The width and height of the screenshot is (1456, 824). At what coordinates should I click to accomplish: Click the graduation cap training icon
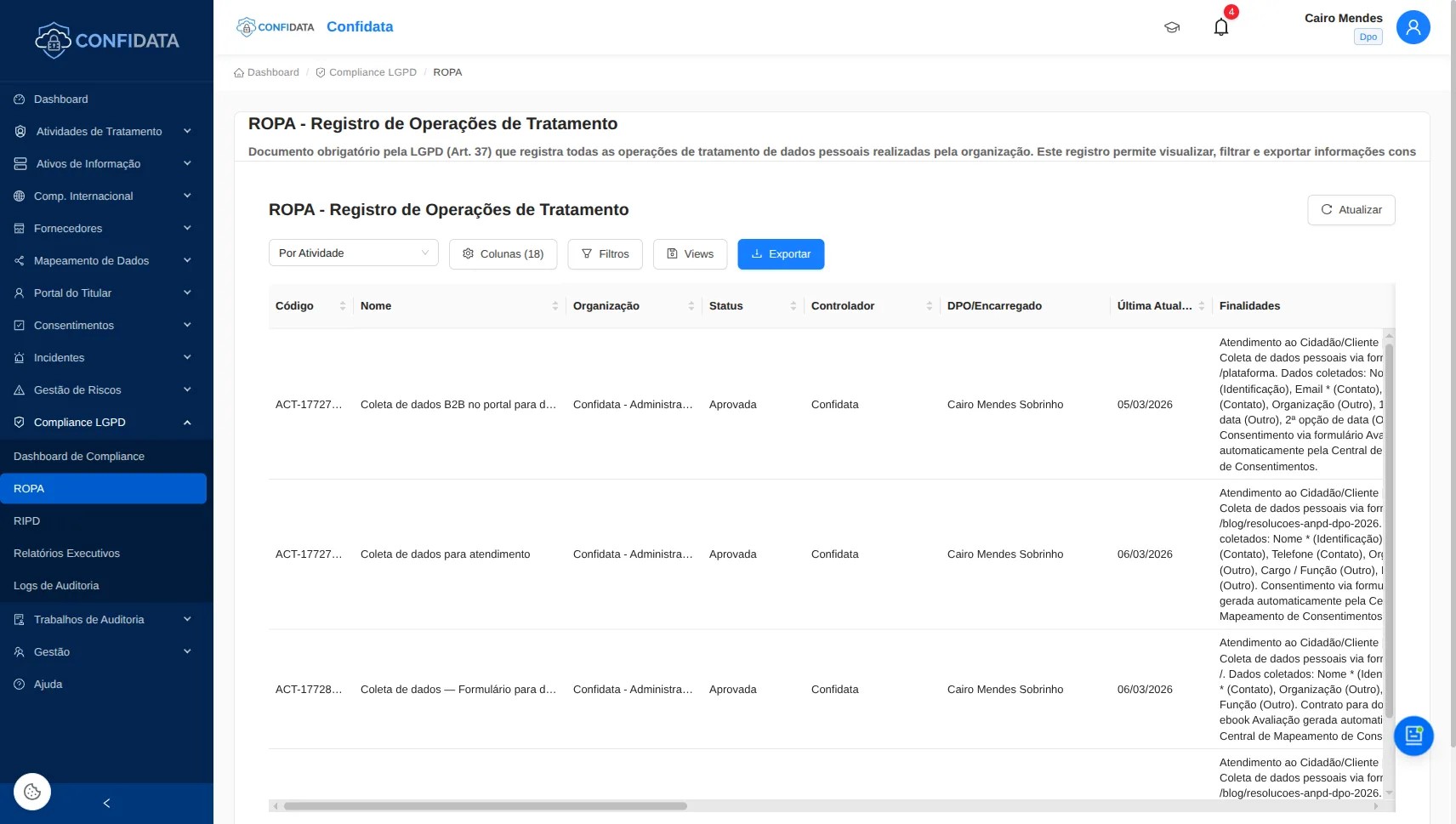pyautogui.click(x=1172, y=27)
